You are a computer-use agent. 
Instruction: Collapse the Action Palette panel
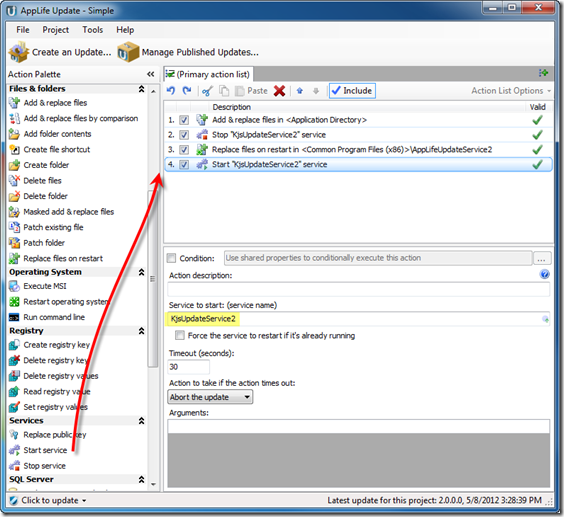151,74
